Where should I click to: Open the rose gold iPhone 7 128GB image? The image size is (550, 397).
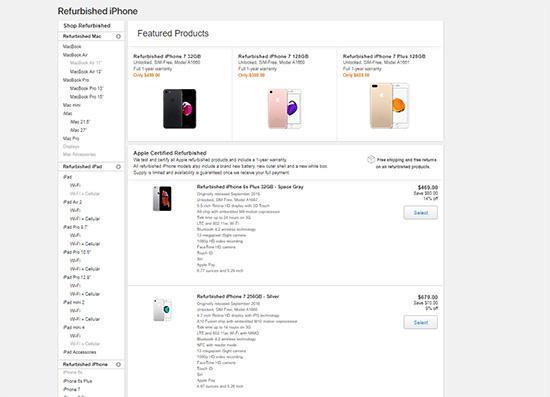[x=284, y=109]
